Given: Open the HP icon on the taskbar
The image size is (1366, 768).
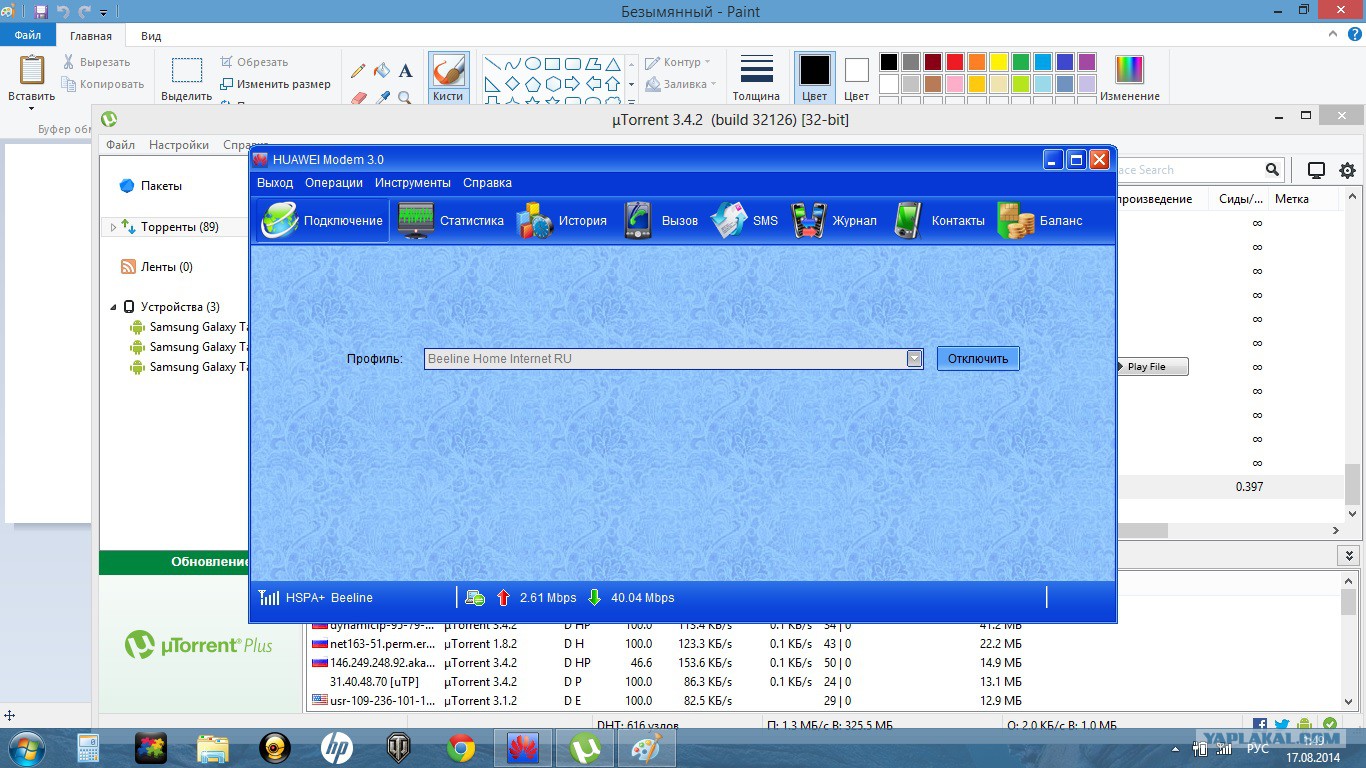Looking at the screenshot, I should [x=337, y=748].
